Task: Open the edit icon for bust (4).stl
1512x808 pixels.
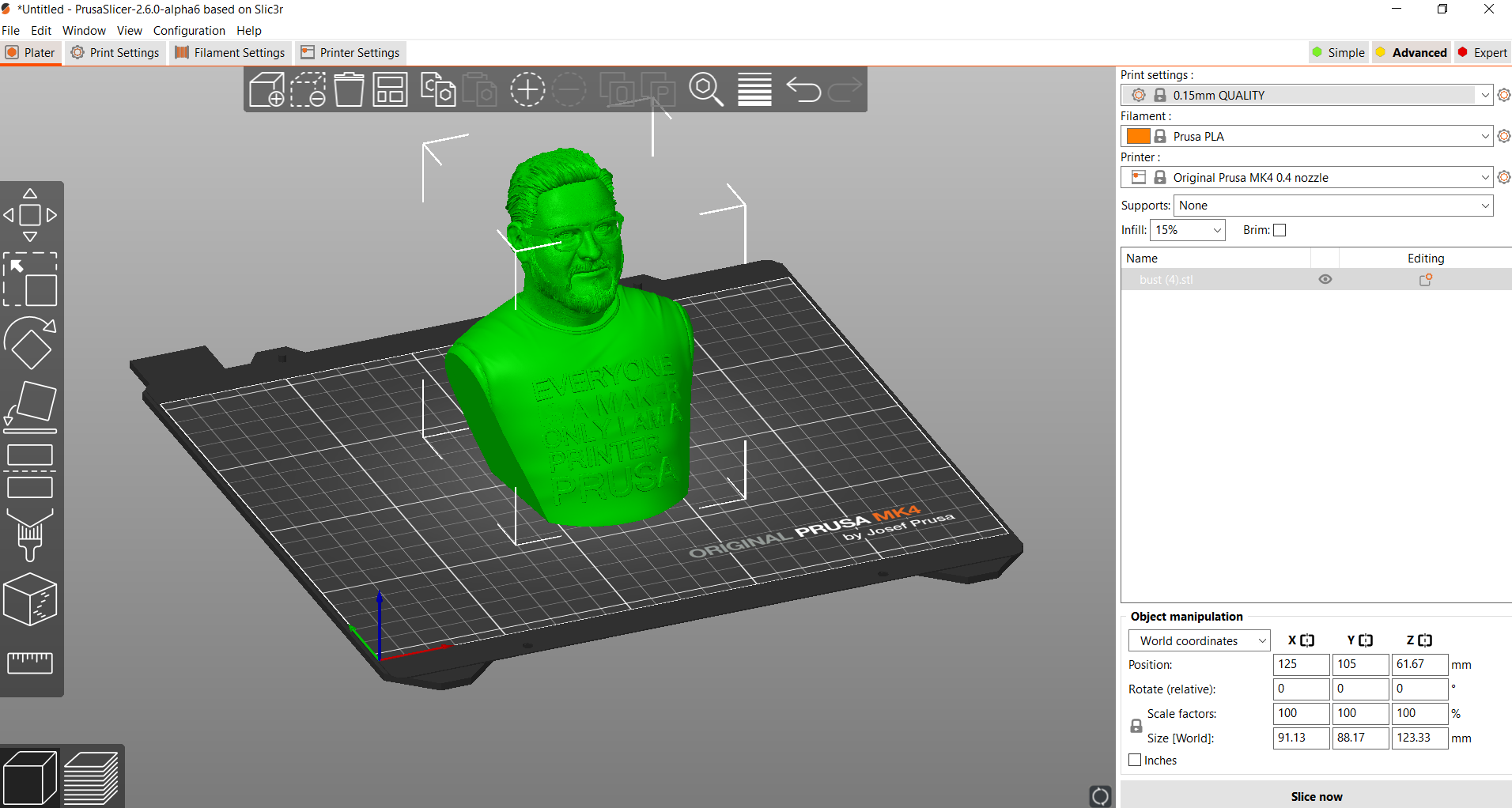Action: click(x=1426, y=280)
